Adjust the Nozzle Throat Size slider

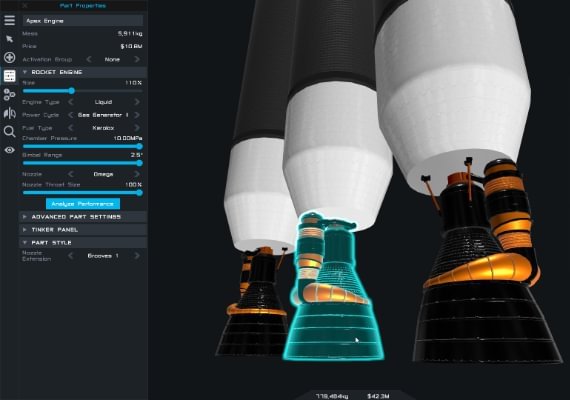pos(83,193)
